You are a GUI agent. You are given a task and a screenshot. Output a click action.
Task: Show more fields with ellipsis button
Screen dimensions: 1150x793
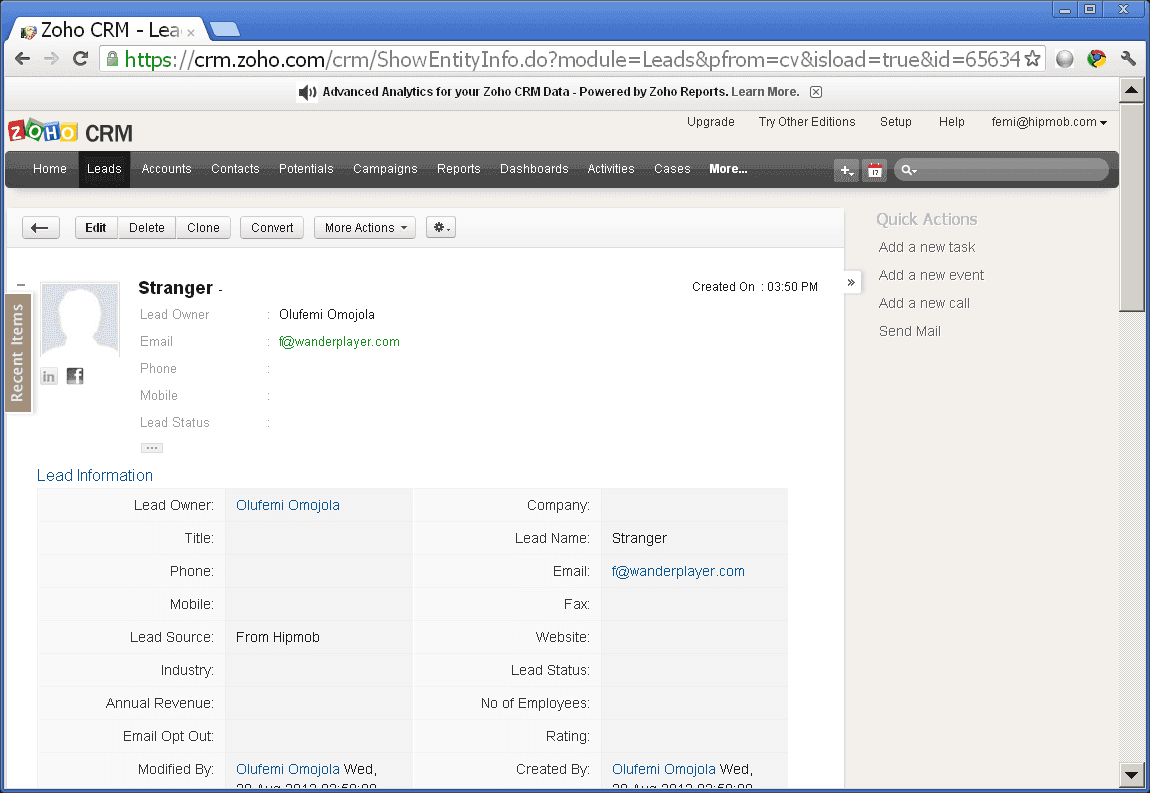152,448
